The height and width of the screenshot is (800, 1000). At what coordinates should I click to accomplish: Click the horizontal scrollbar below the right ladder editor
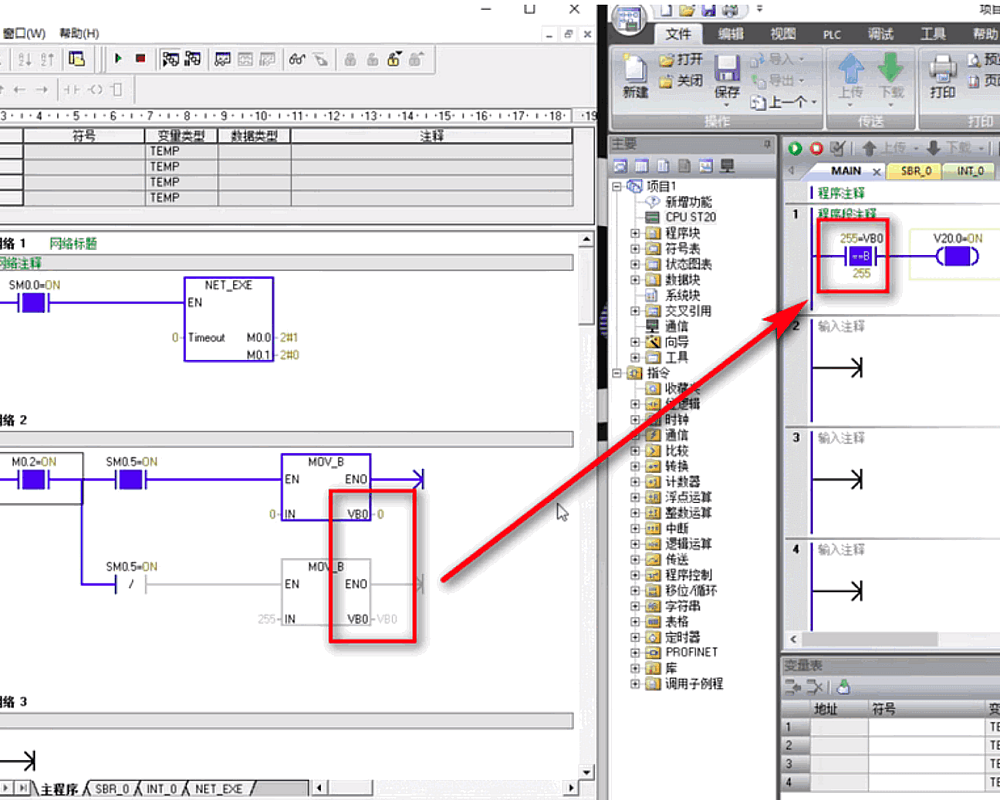890,639
